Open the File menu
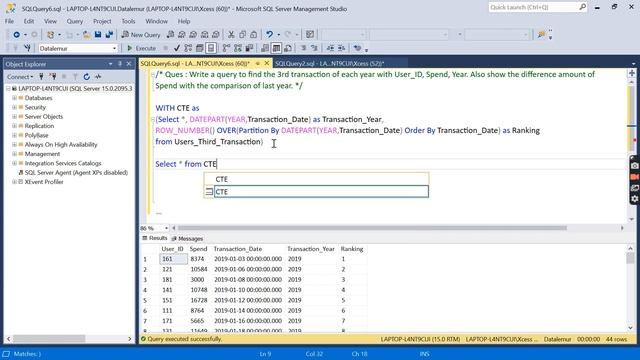The width and height of the screenshot is (640, 360). (9, 21)
